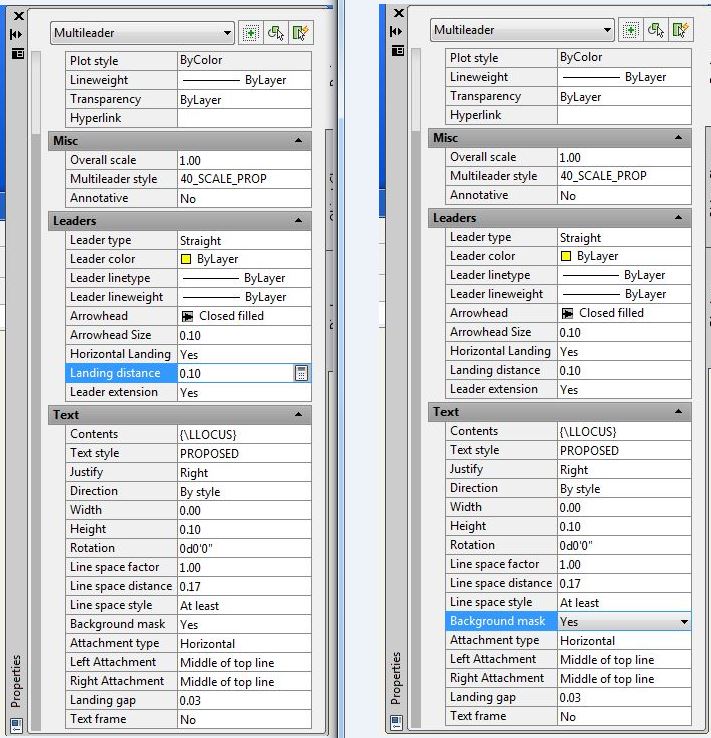Toggle PICKADD value icon in the left palette

click(251, 33)
